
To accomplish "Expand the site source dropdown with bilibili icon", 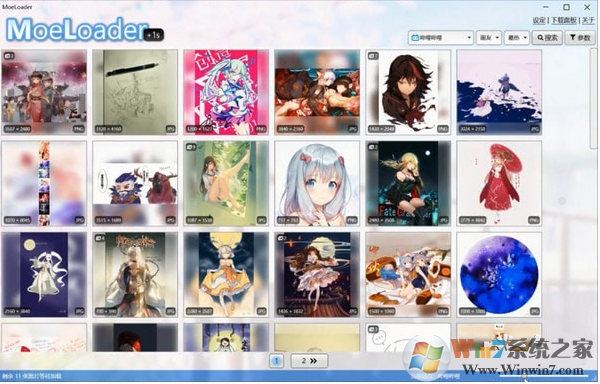I will tap(441, 38).
